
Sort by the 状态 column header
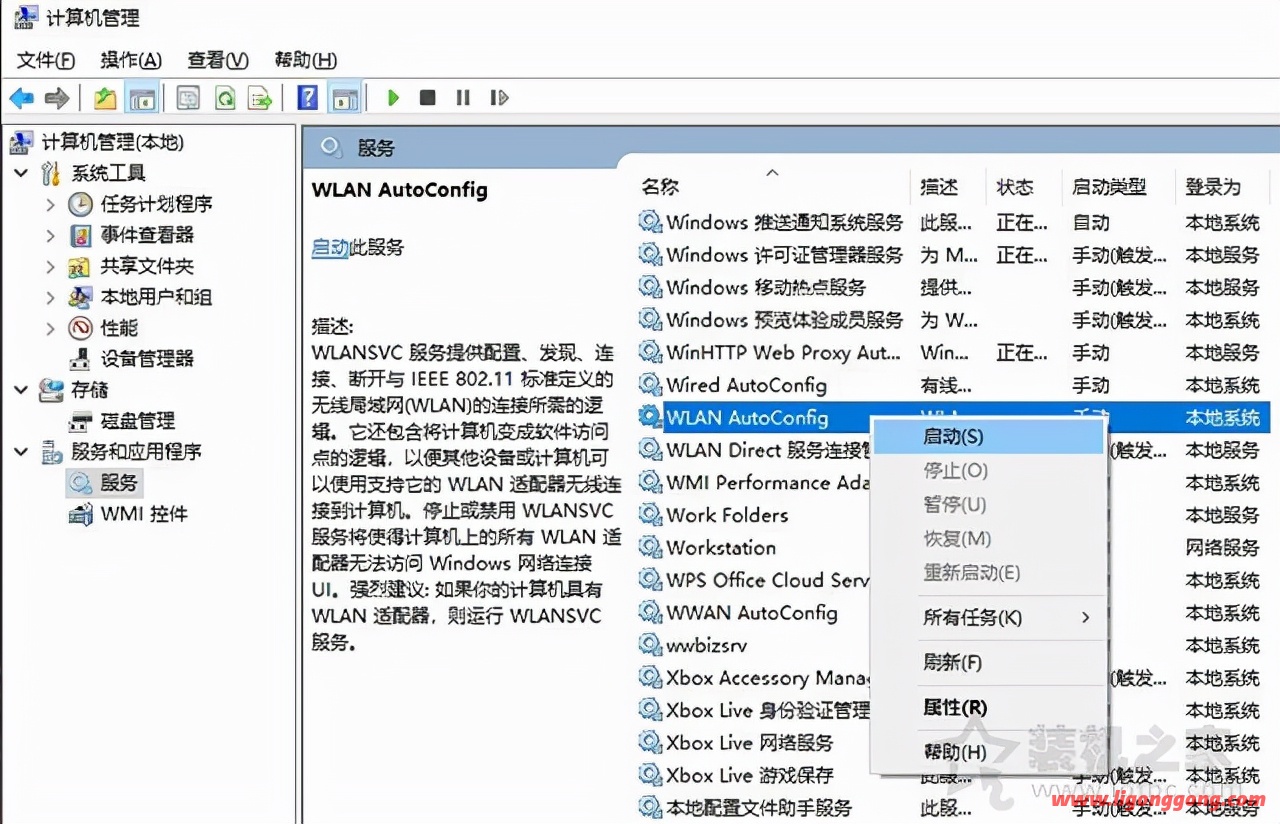pos(1015,186)
